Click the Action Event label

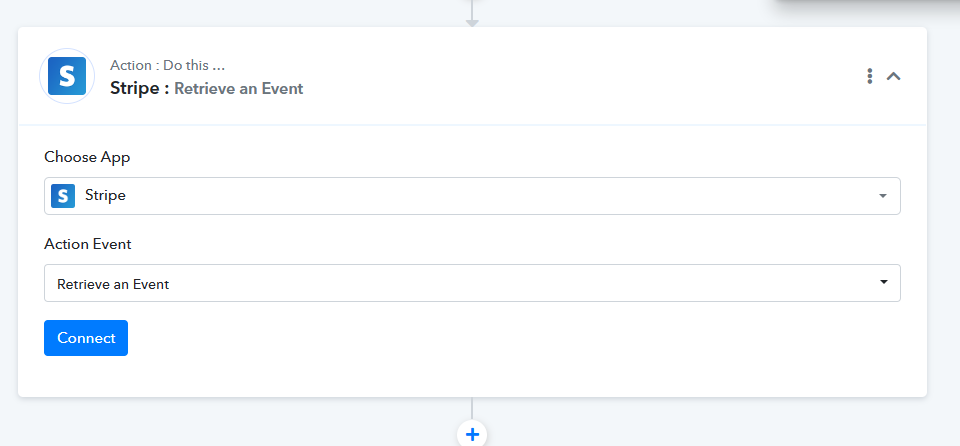(88, 244)
